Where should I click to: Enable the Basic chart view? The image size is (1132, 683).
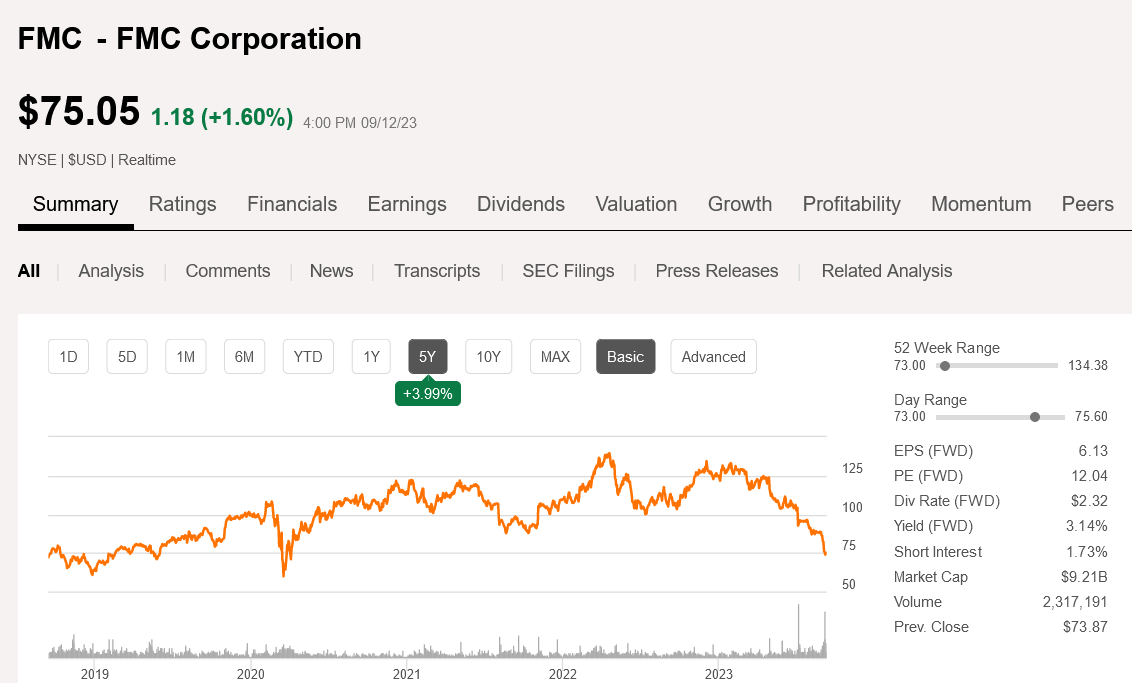625,356
